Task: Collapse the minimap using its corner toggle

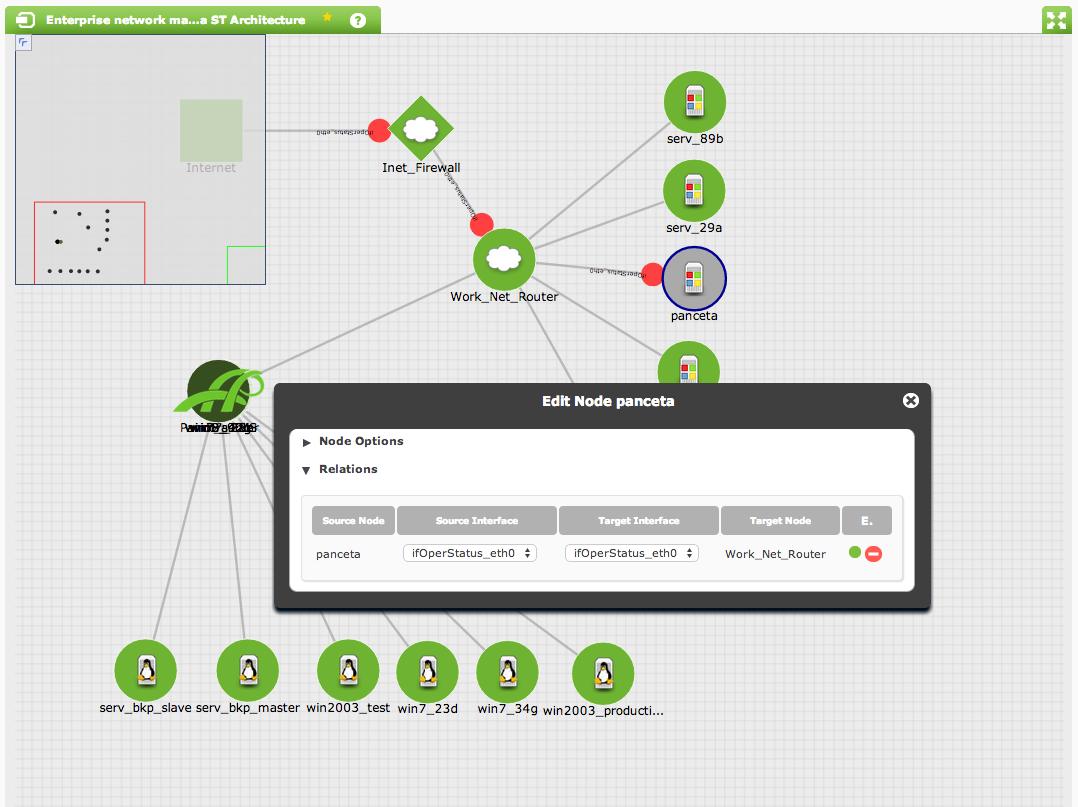Action: 23,43
